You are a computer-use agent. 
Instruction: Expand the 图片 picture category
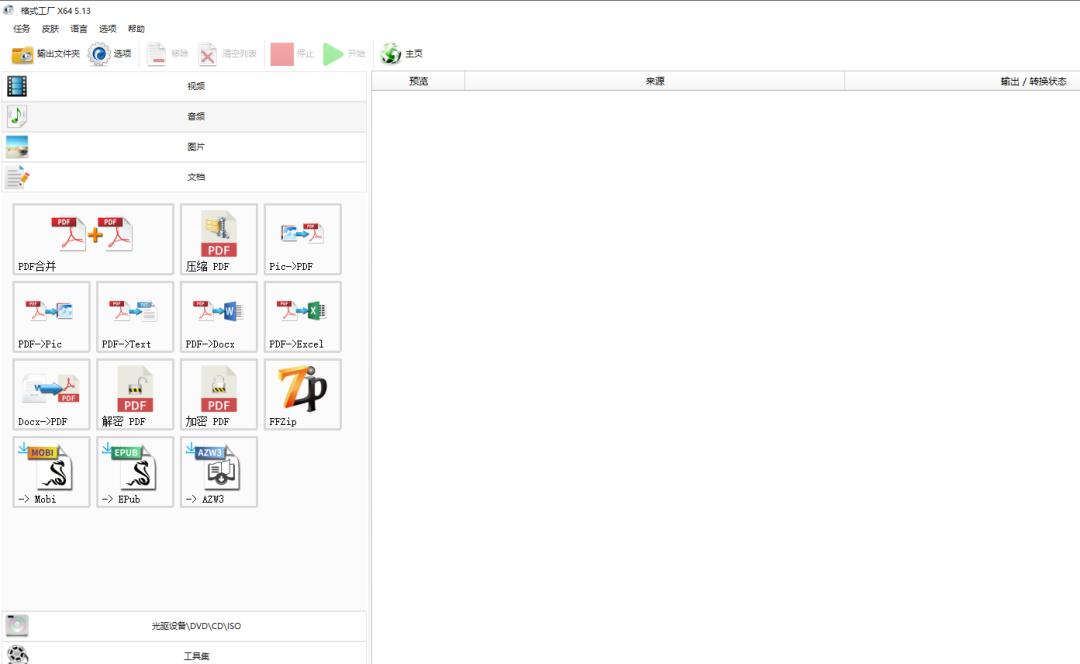(x=184, y=147)
